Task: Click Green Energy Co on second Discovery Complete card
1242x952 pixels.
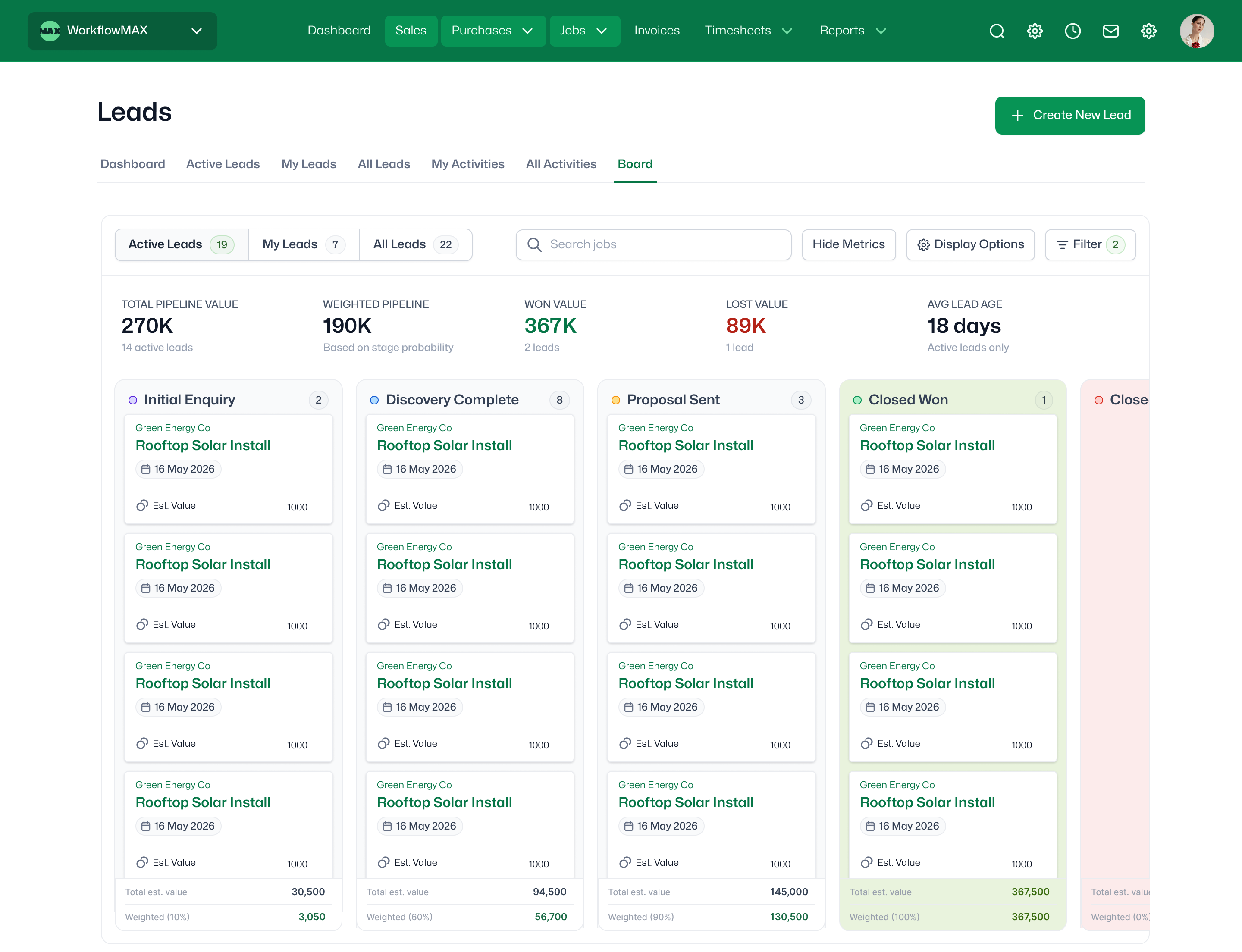Action: pos(414,547)
